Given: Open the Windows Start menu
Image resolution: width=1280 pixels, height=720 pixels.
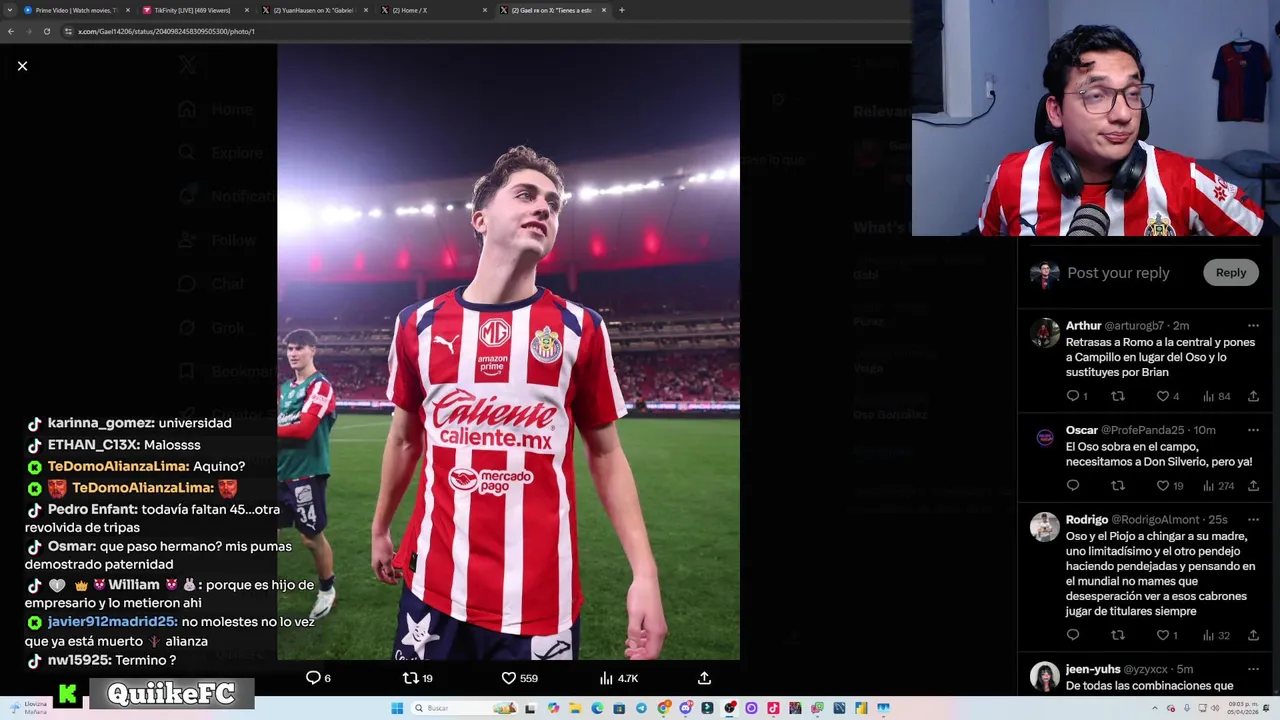Looking at the screenshot, I should [397, 708].
